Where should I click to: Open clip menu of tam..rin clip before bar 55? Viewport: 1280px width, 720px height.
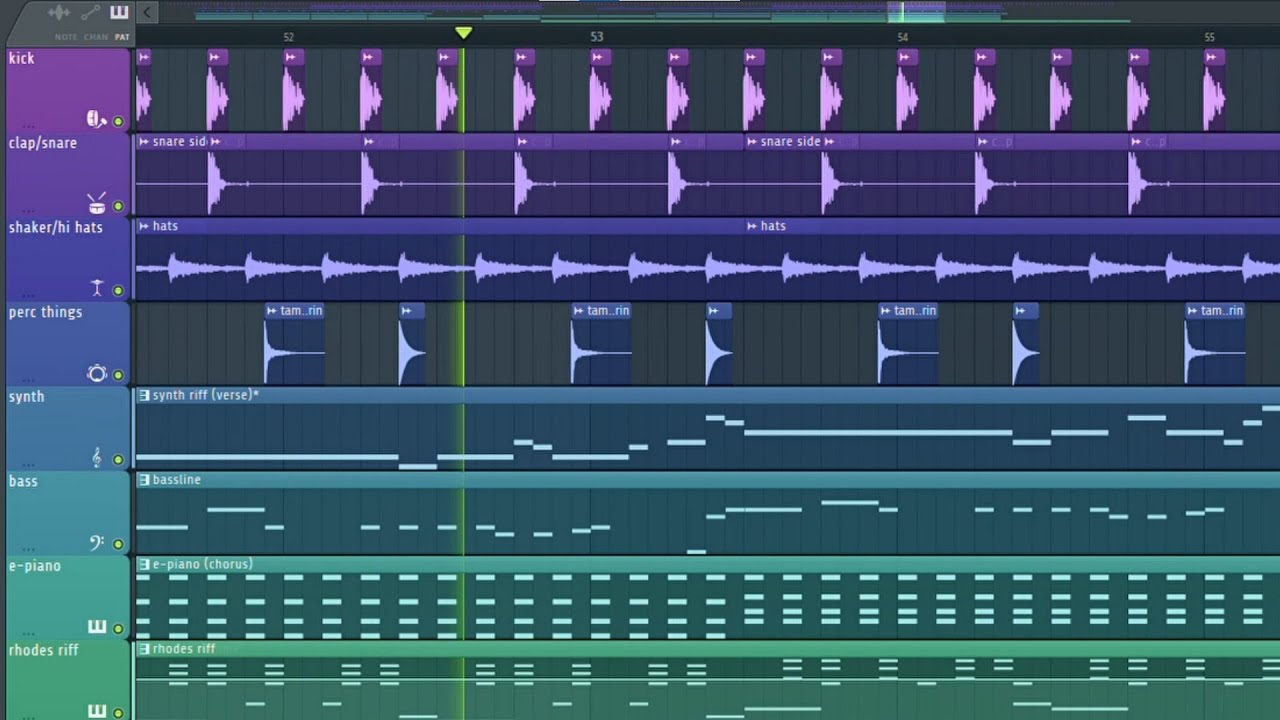(x=1192, y=311)
